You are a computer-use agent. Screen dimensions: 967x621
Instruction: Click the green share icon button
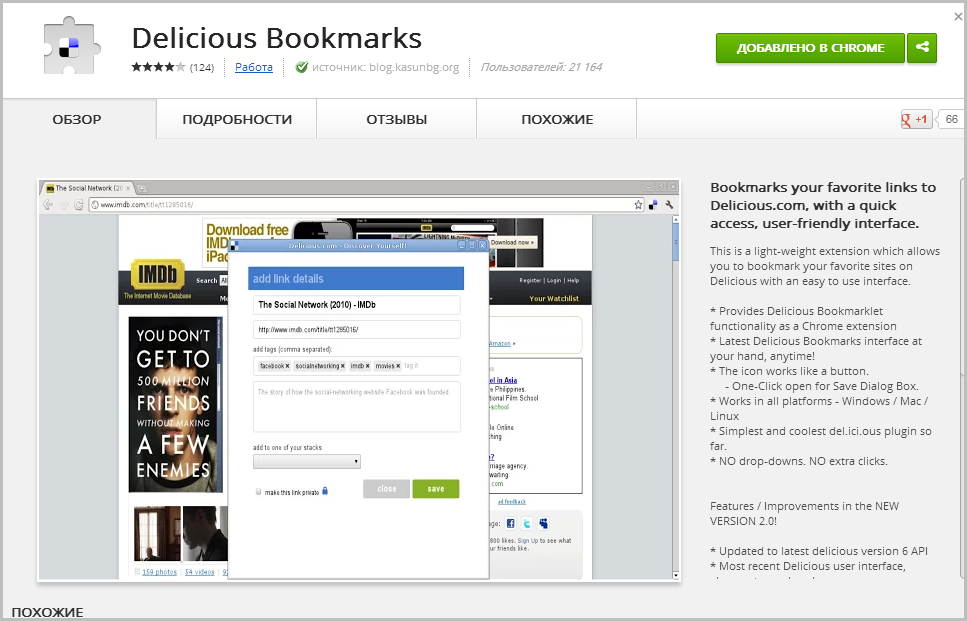pyautogui.click(x=922, y=47)
